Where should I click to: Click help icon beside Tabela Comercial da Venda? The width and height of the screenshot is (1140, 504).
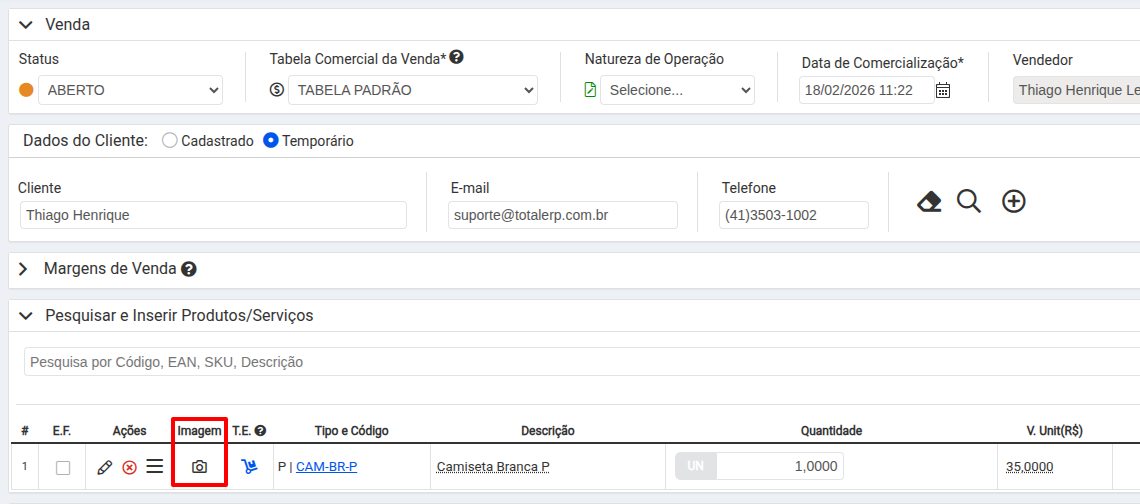[x=456, y=58]
